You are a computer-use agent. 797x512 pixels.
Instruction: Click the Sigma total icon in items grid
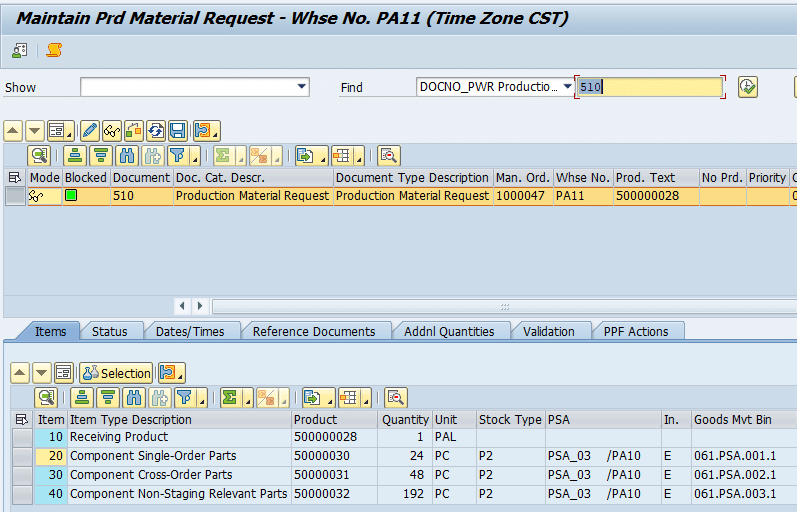[x=231, y=397]
